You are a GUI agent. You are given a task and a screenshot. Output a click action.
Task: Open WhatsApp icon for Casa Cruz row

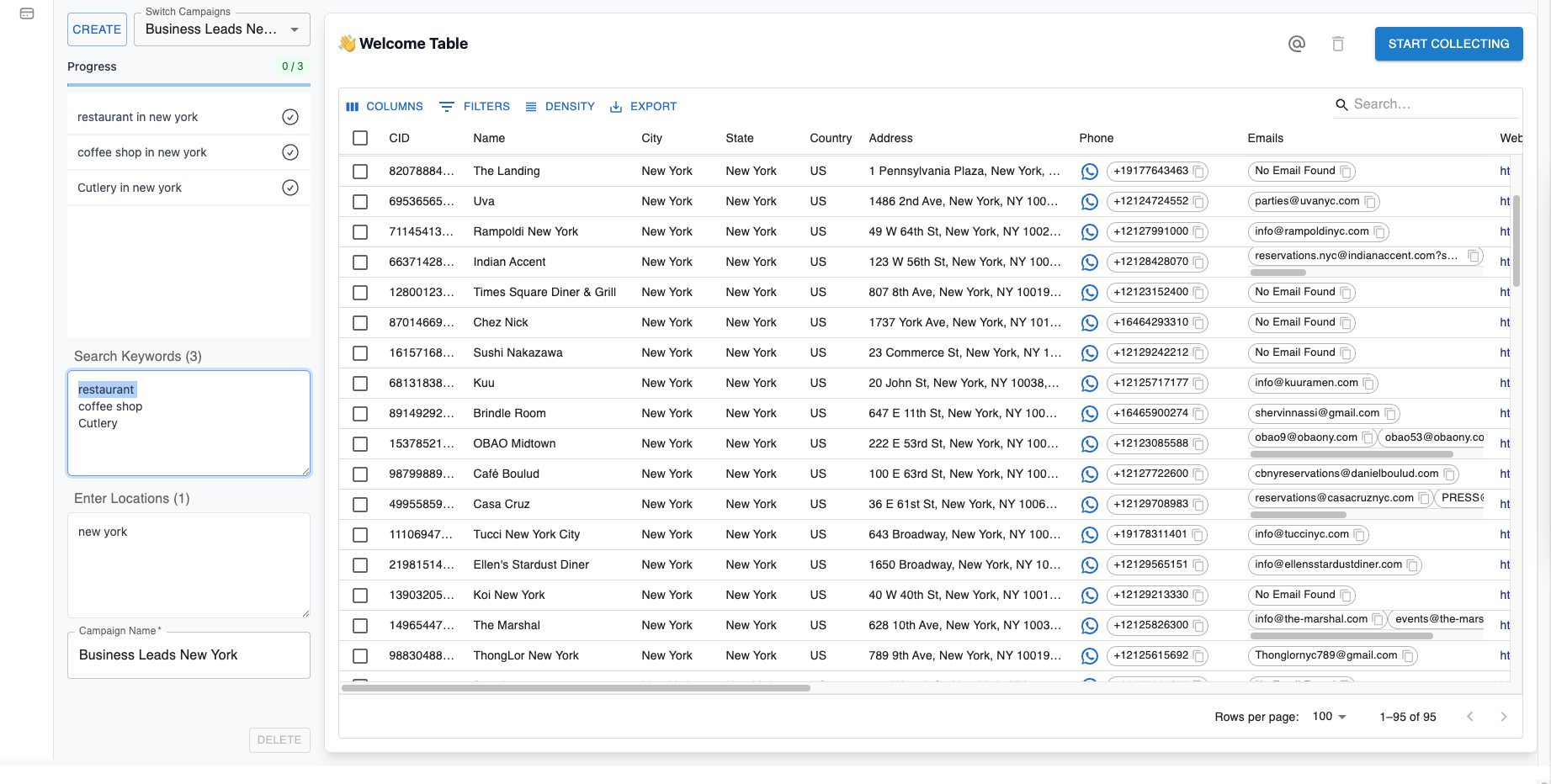(1090, 505)
